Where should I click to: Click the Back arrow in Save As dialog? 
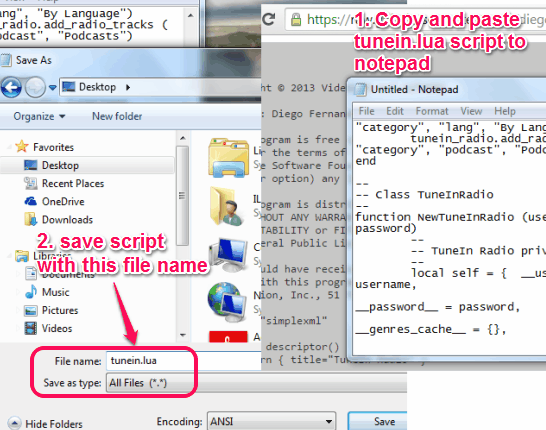11,87
